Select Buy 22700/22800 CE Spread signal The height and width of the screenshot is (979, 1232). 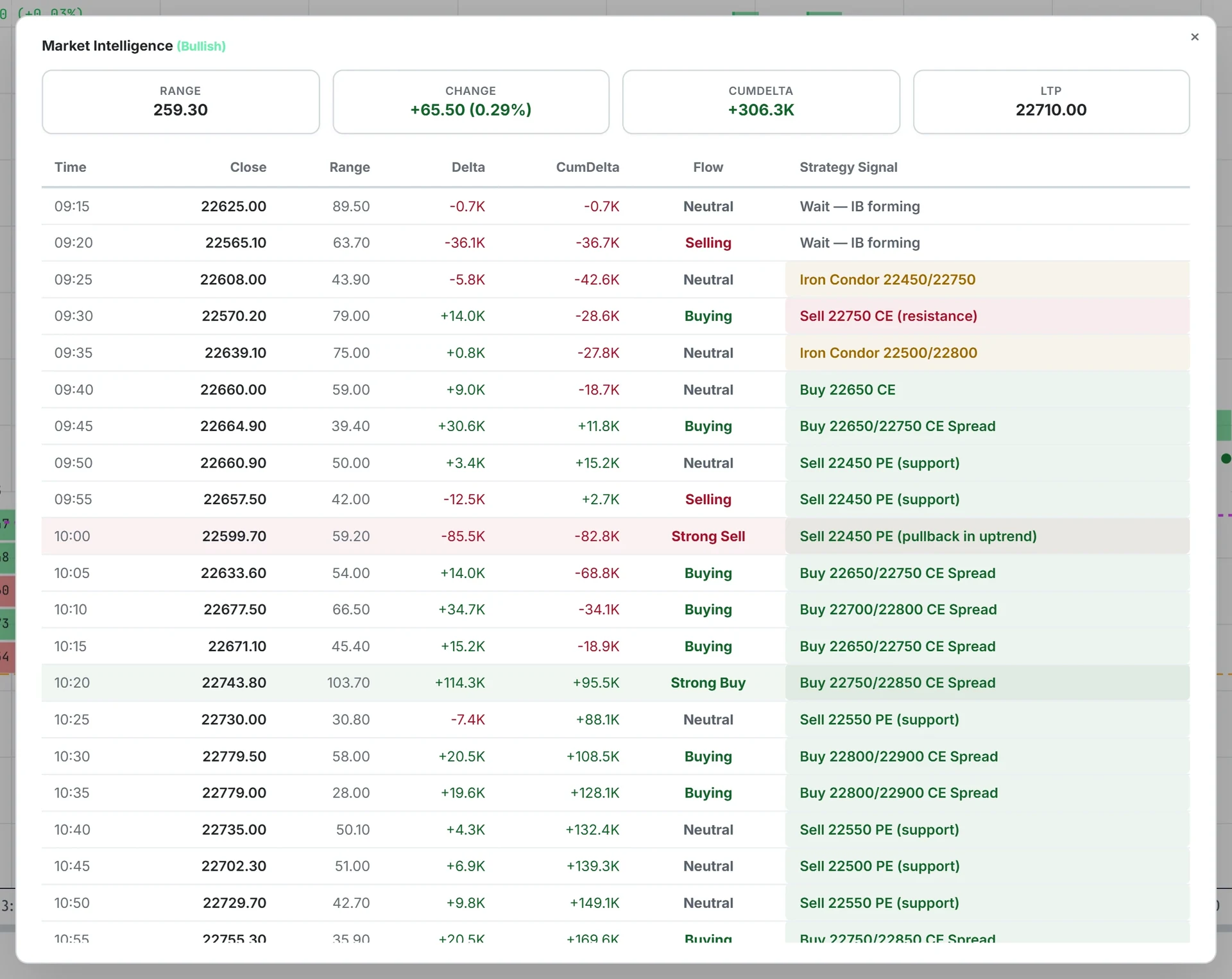(x=987, y=609)
